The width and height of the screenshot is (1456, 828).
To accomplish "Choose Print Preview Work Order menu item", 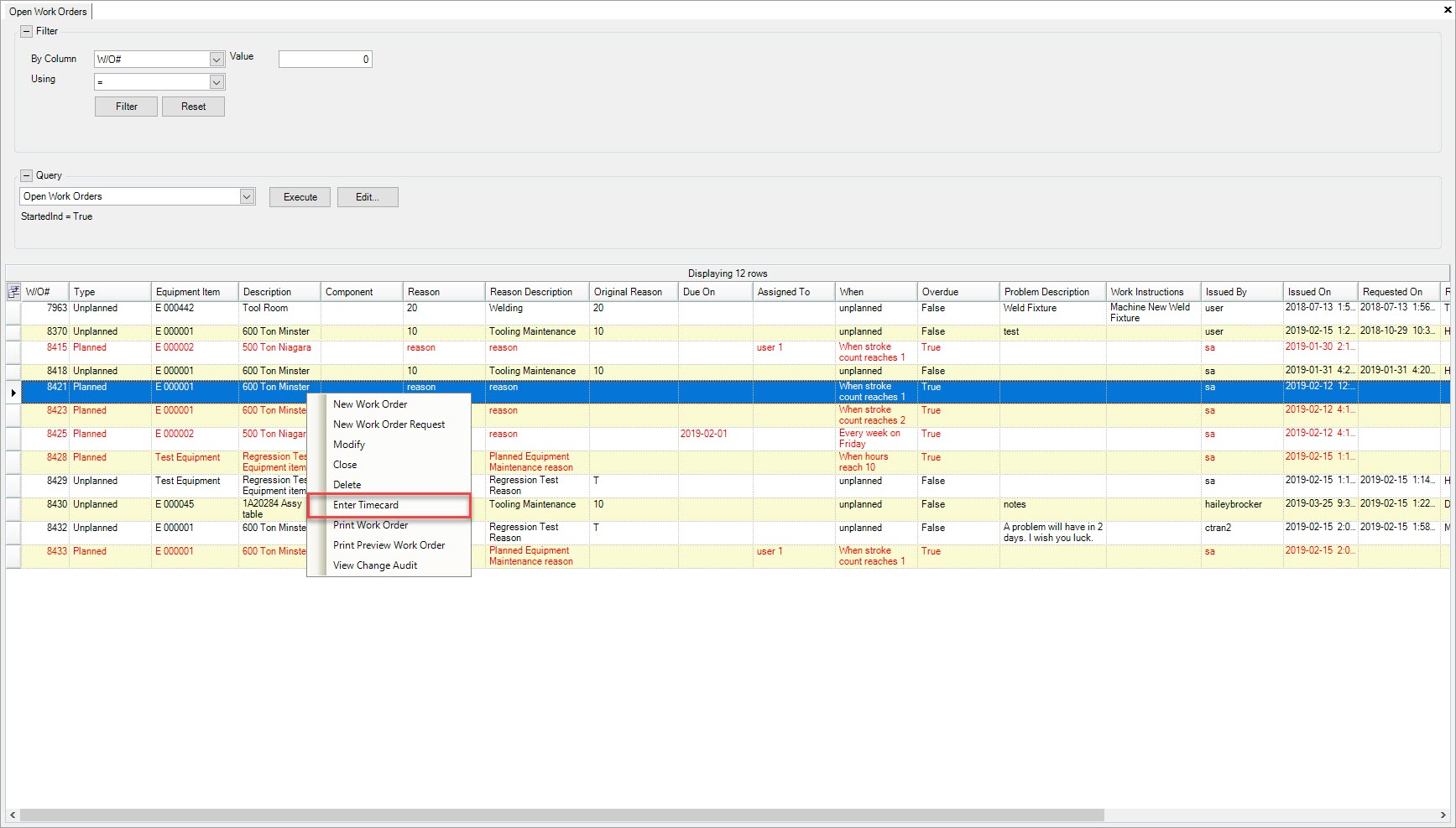I will point(389,545).
